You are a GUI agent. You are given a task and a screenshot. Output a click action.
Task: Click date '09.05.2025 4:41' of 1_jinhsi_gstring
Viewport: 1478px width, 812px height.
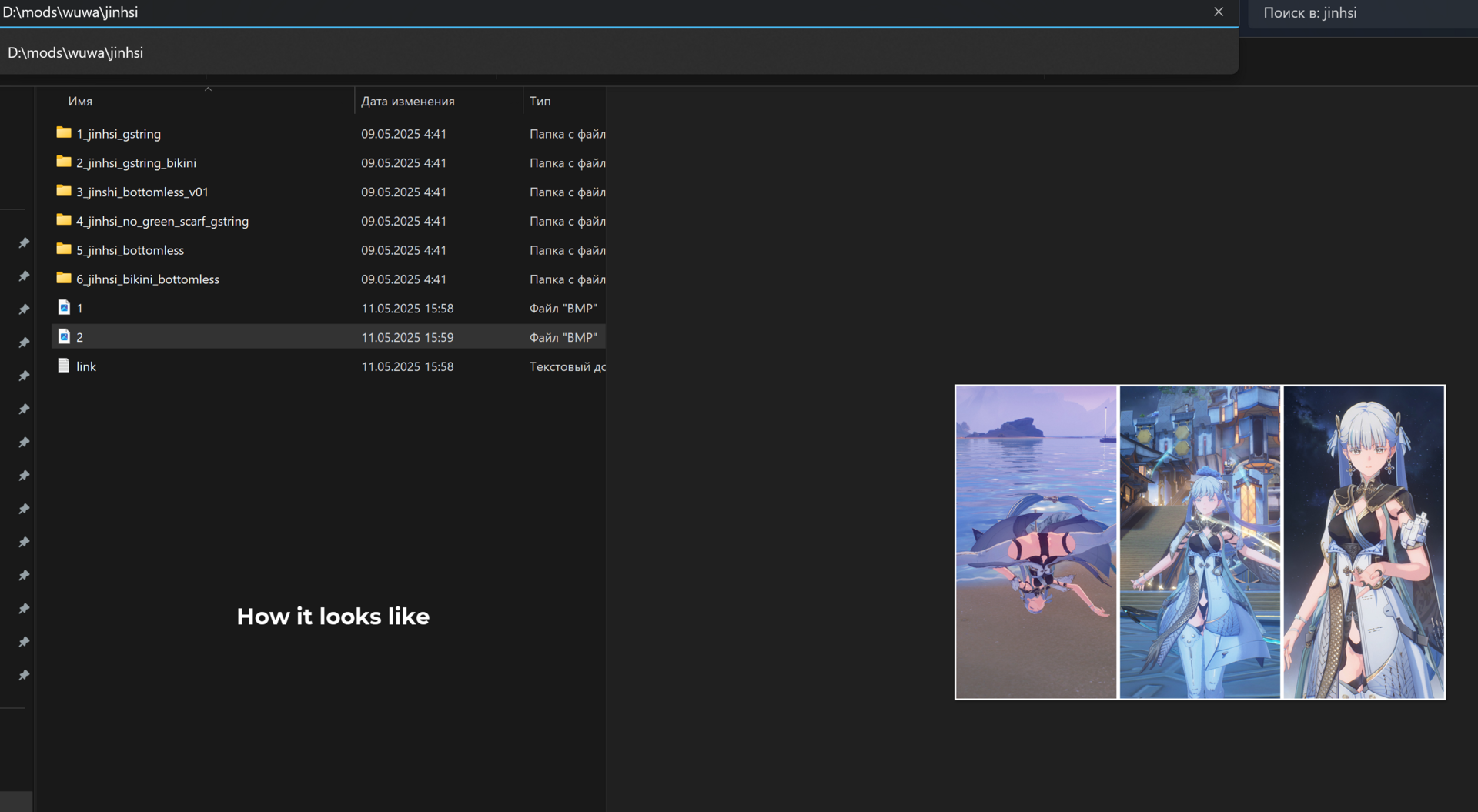tap(404, 134)
